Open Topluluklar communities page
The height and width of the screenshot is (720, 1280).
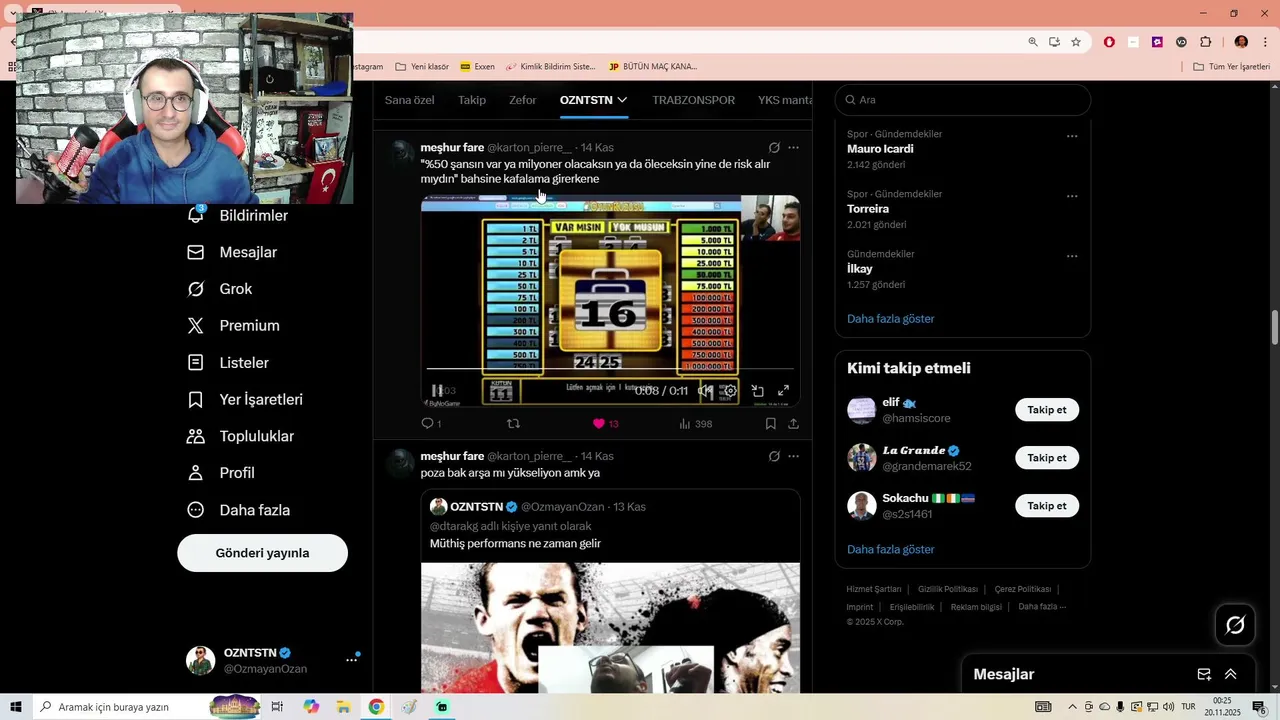click(240, 436)
